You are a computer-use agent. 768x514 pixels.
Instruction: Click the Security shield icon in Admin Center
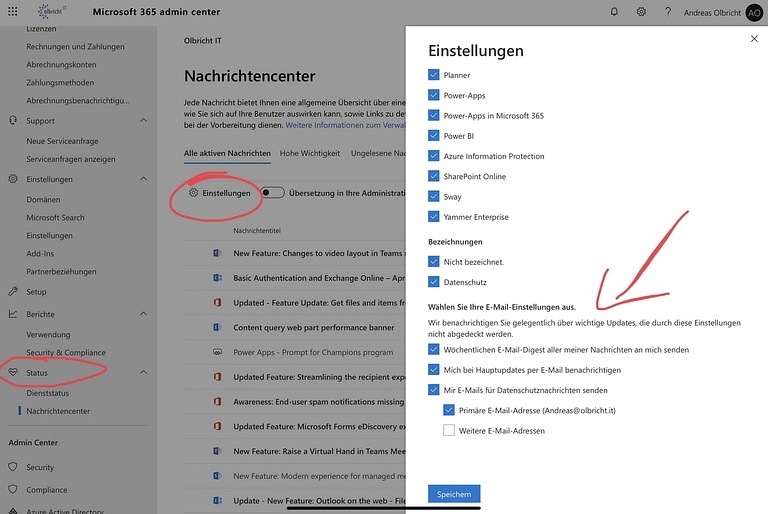pyautogui.click(x=13, y=467)
